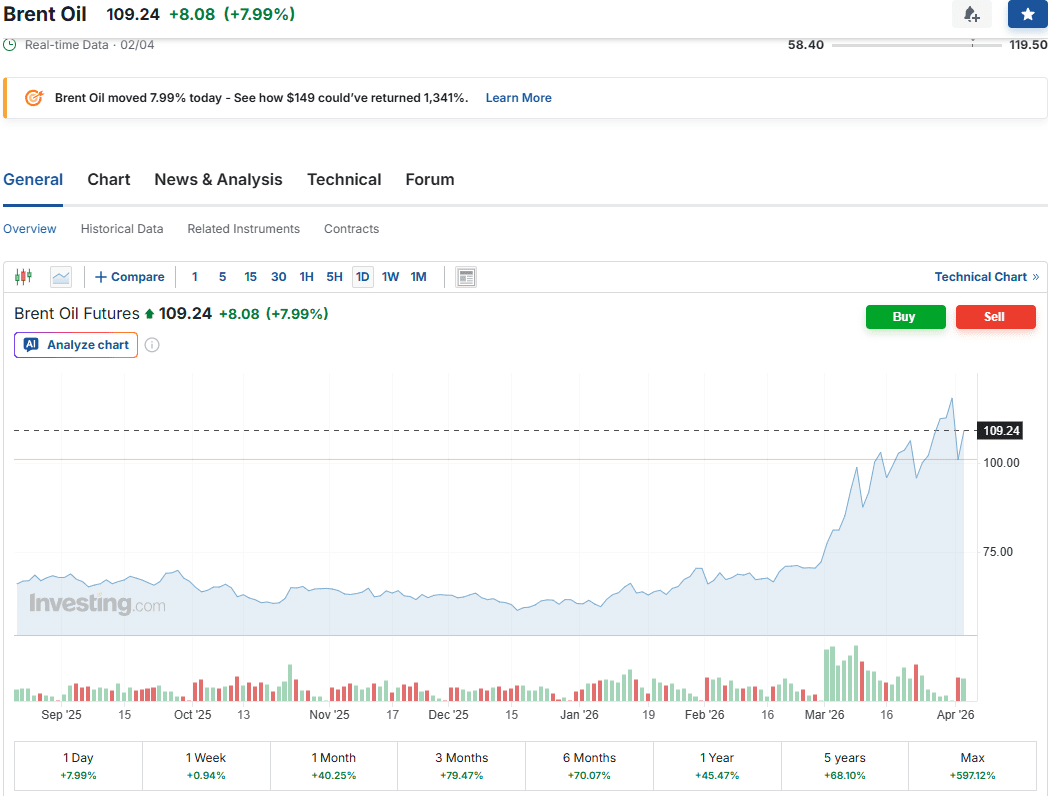The width and height of the screenshot is (1048, 796).
Task: Open the news overlay icon in chart toolbar
Action: coord(466,277)
